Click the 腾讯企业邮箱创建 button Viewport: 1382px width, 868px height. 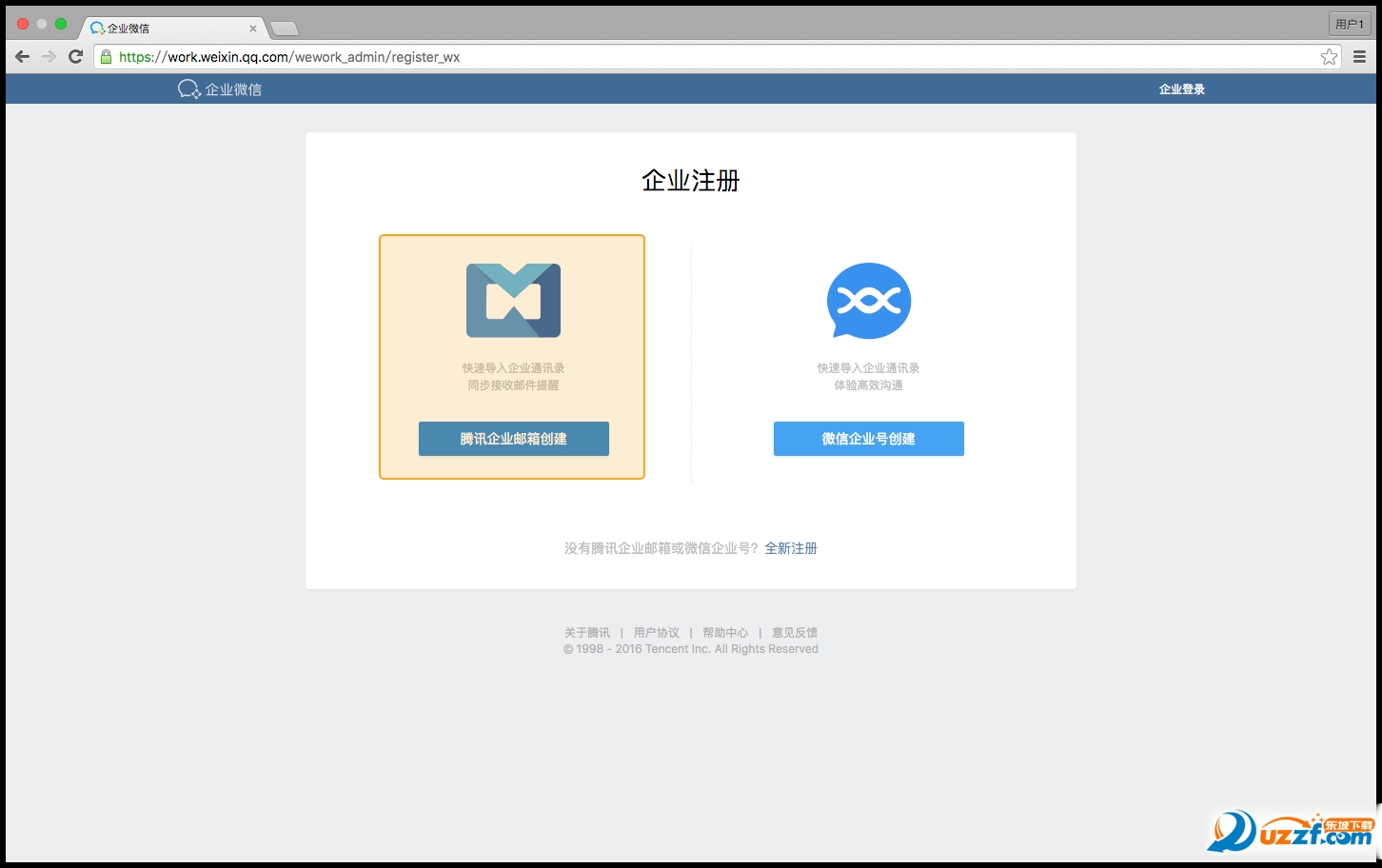514,439
